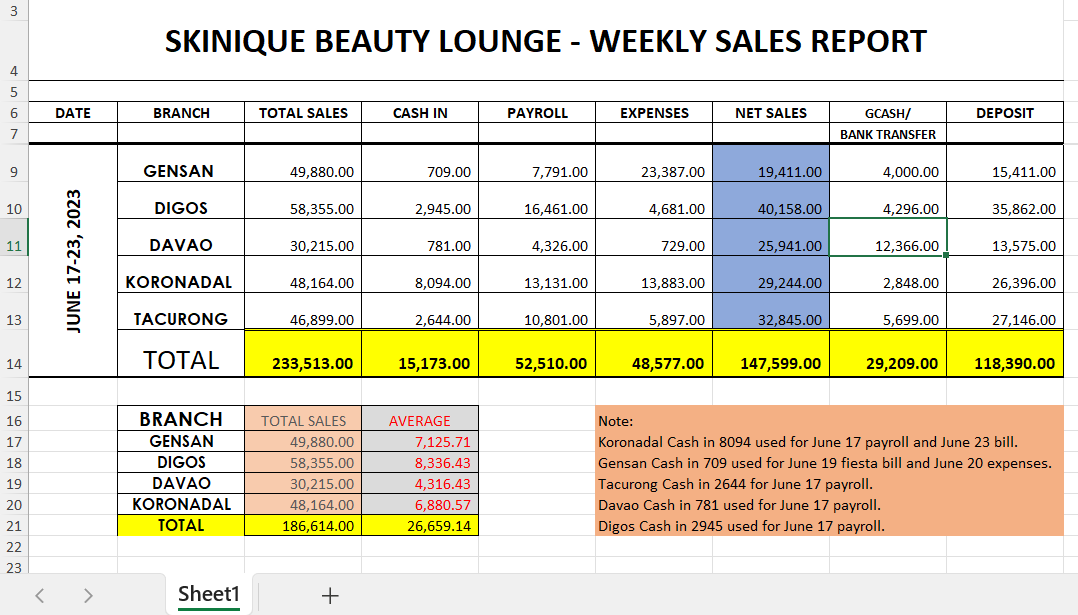Click Digos average 8,336.43

pos(420,462)
